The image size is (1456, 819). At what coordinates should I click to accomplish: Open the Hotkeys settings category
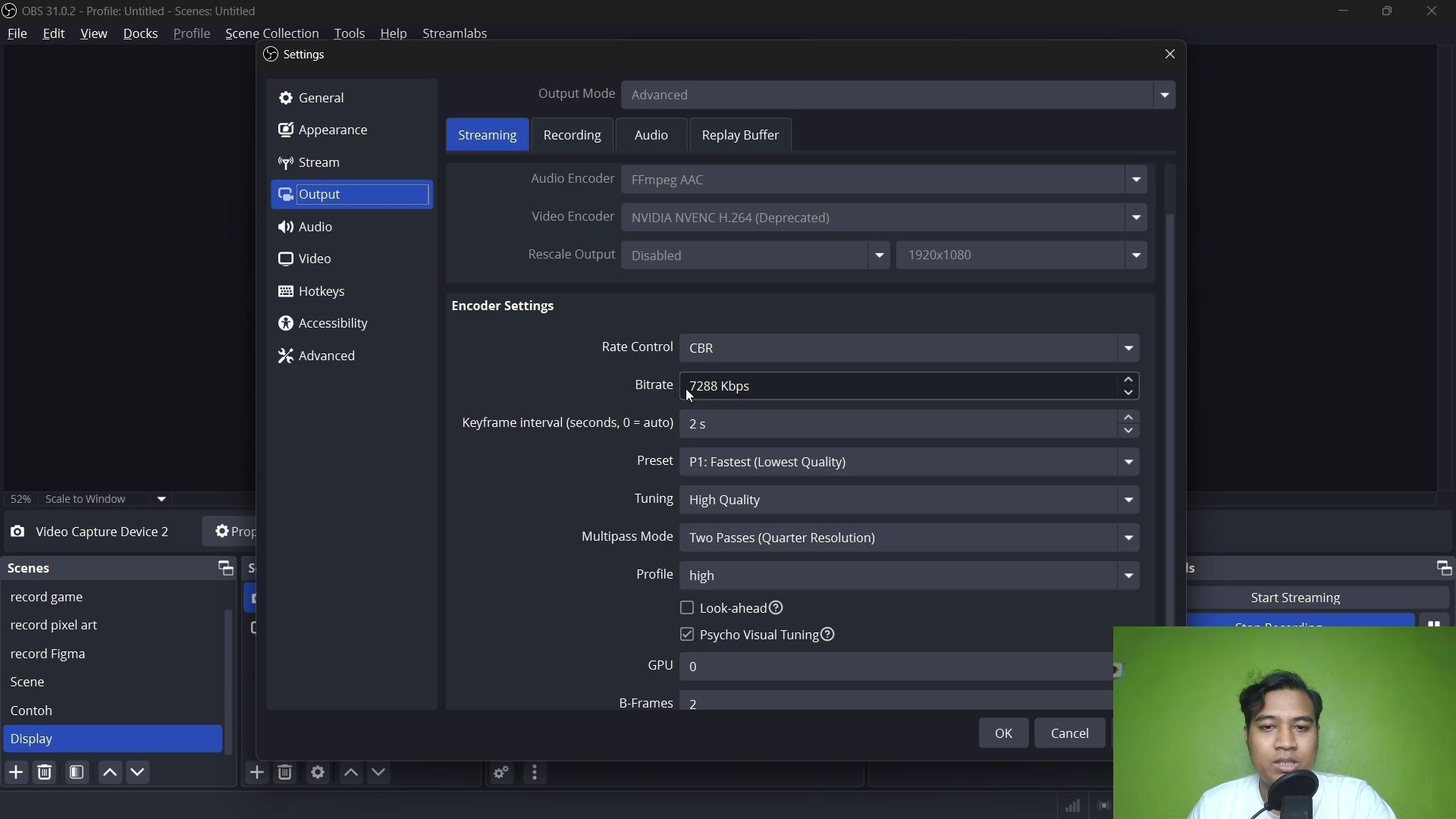coord(351,293)
